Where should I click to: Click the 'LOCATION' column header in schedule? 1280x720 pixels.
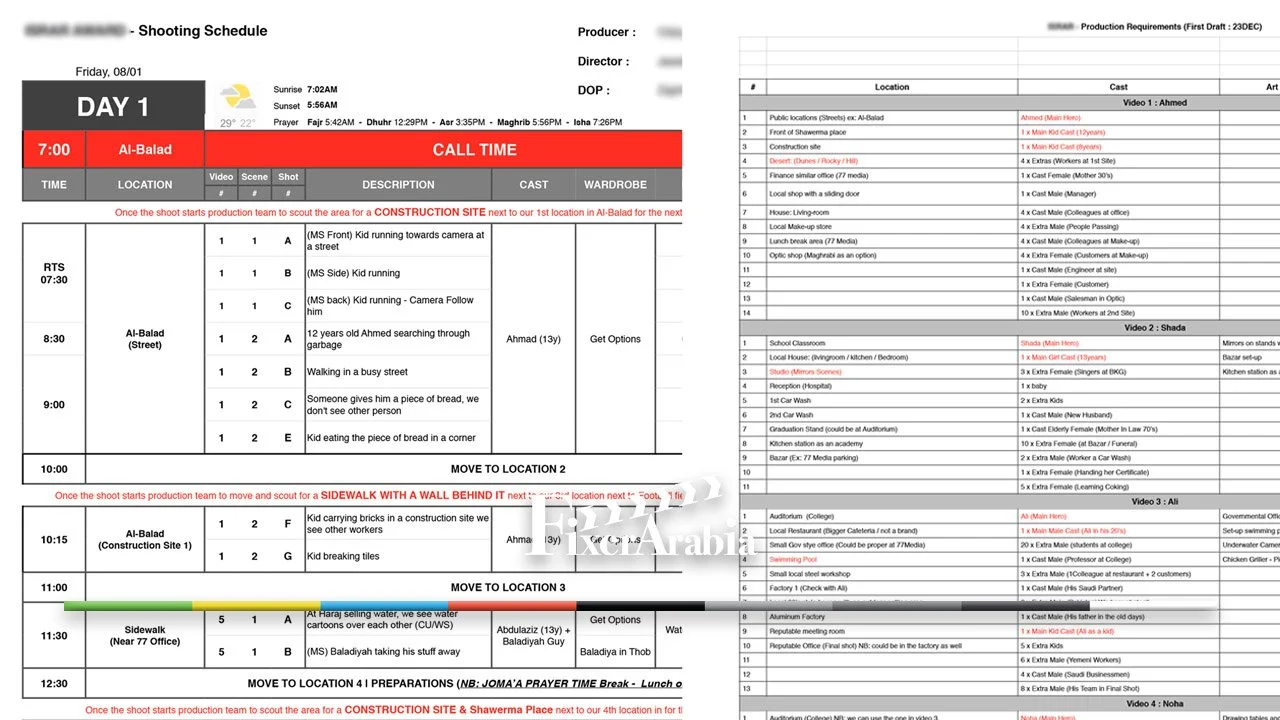[145, 185]
